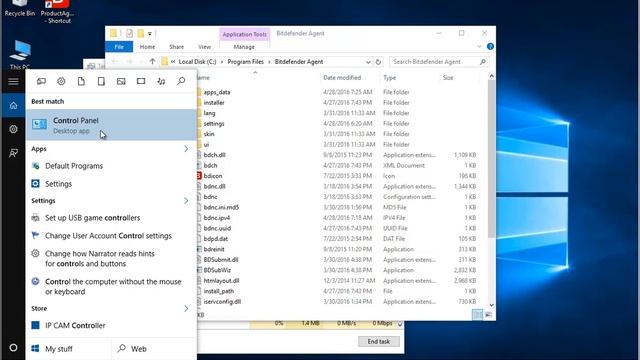Expand the Apps results section
Image resolution: width=640 pixels, height=360 pixels.
[186, 149]
